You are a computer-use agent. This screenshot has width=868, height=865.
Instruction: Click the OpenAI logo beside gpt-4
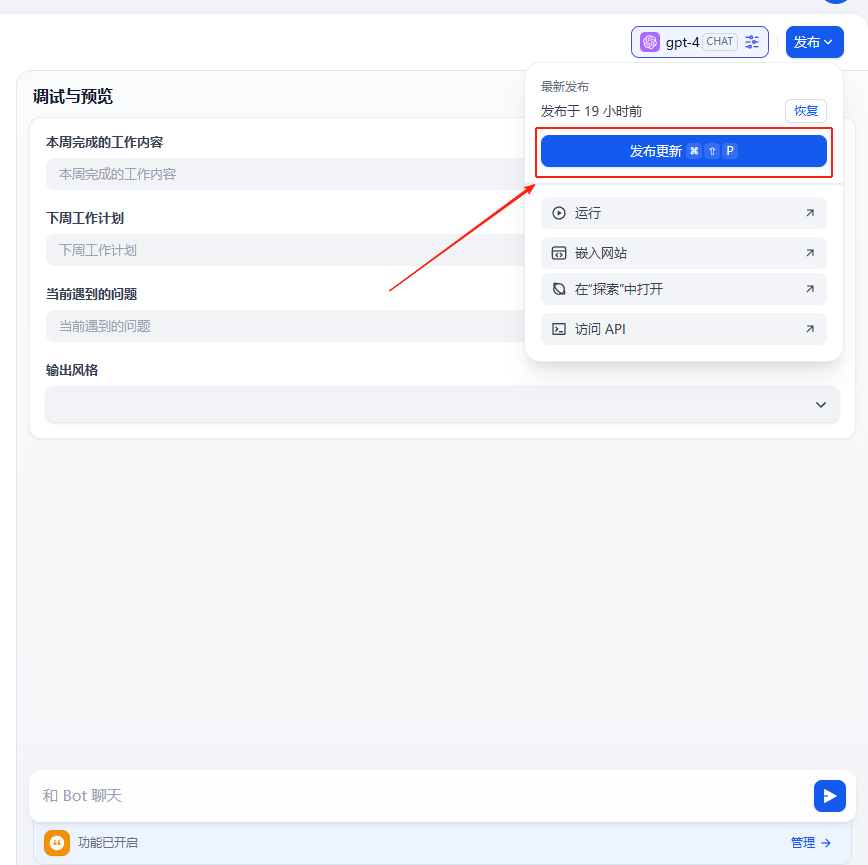click(650, 42)
